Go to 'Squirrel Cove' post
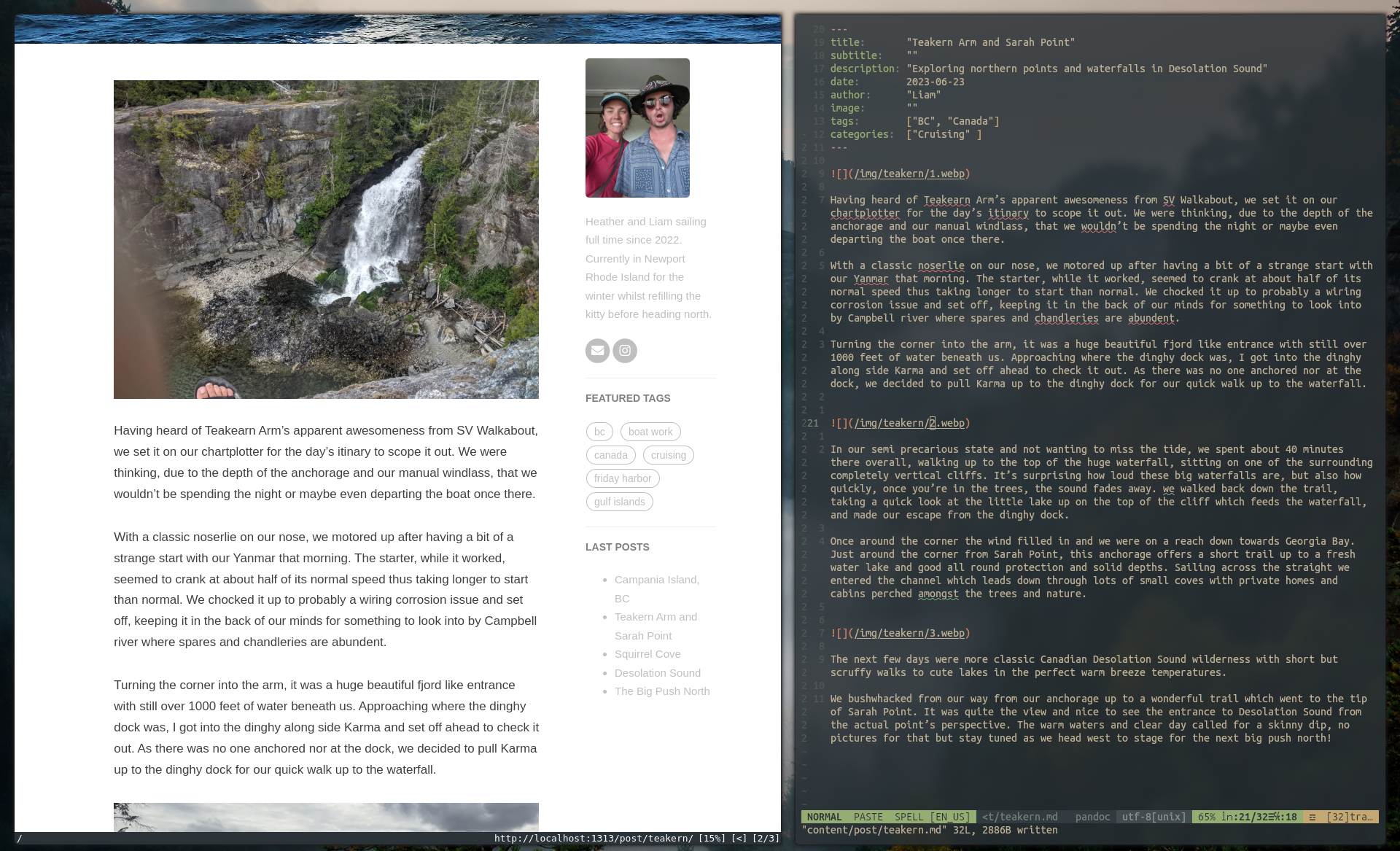 point(647,654)
